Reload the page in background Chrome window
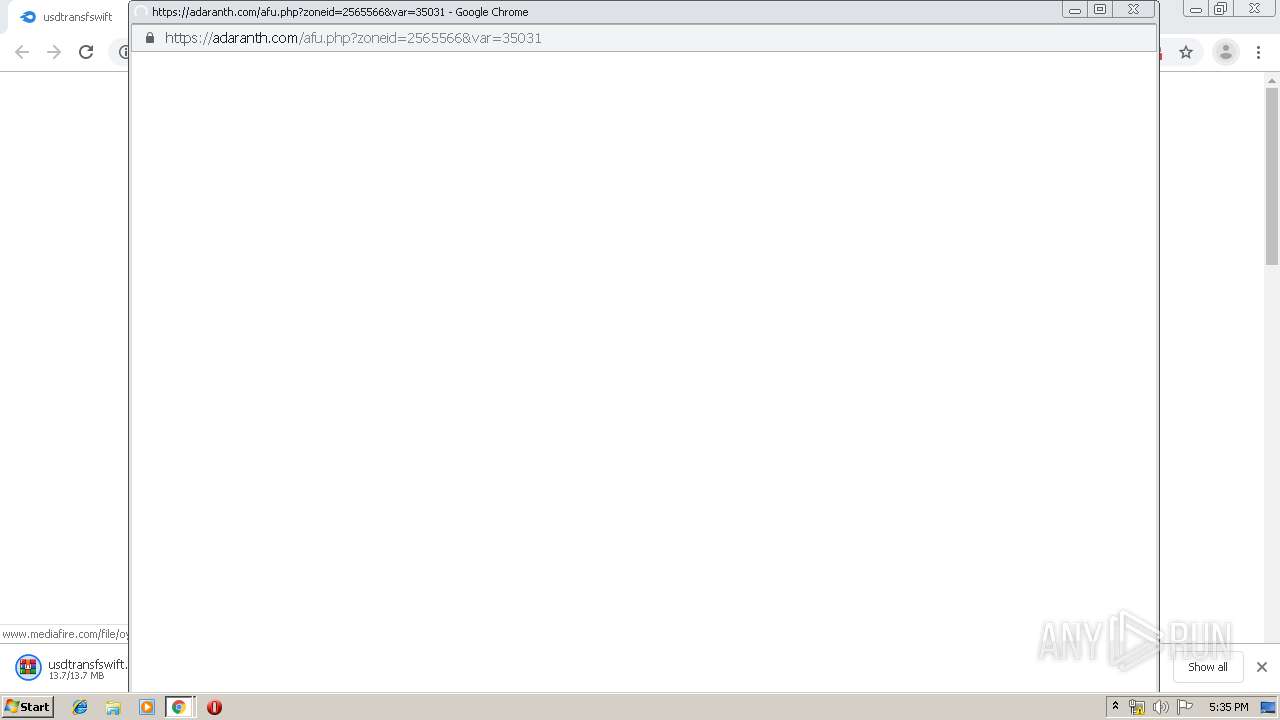The height and width of the screenshot is (720, 1280). point(86,52)
